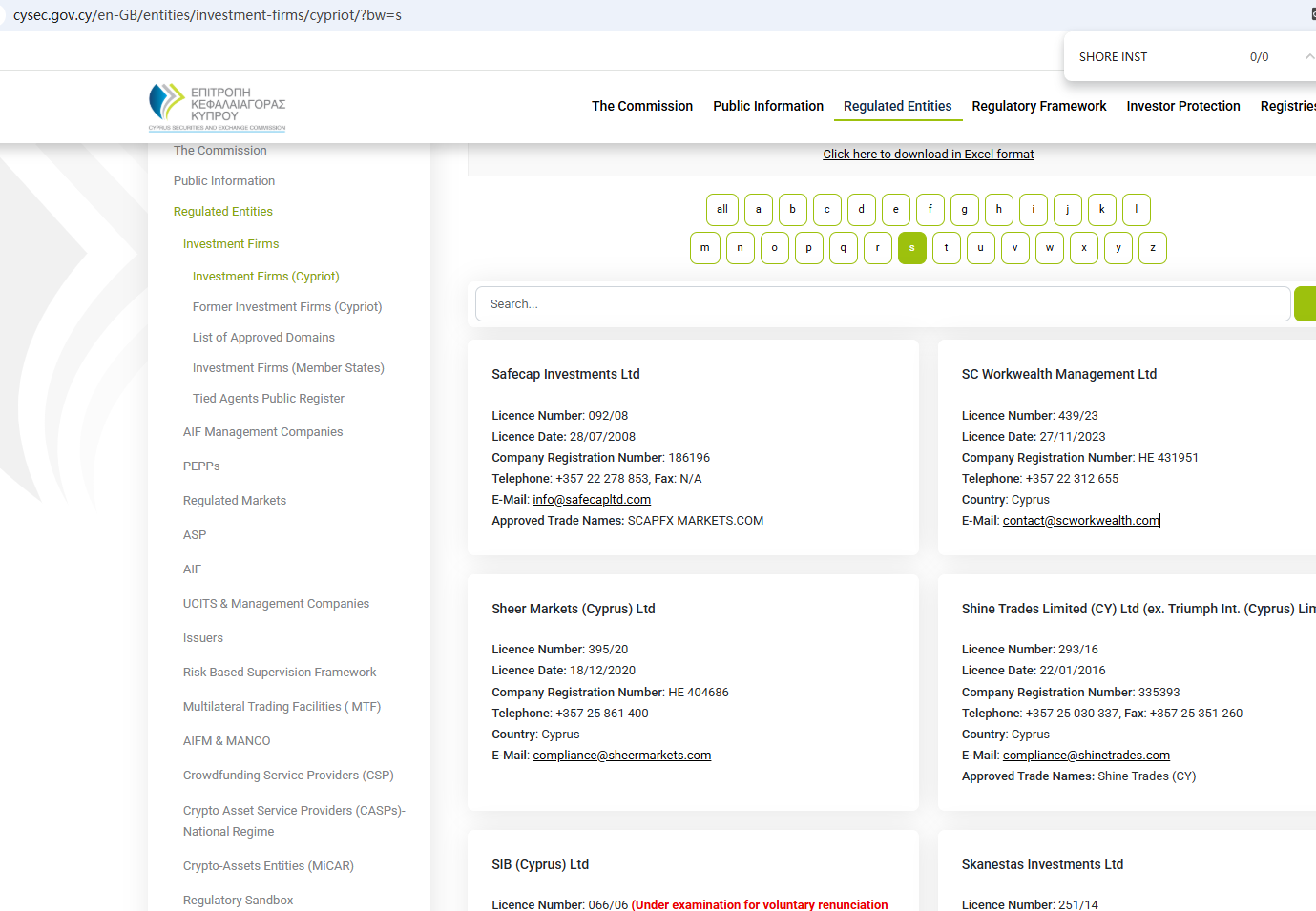The width and height of the screenshot is (1316, 911).
Task: Click info@safecapltd.com email link
Action: coord(591,500)
